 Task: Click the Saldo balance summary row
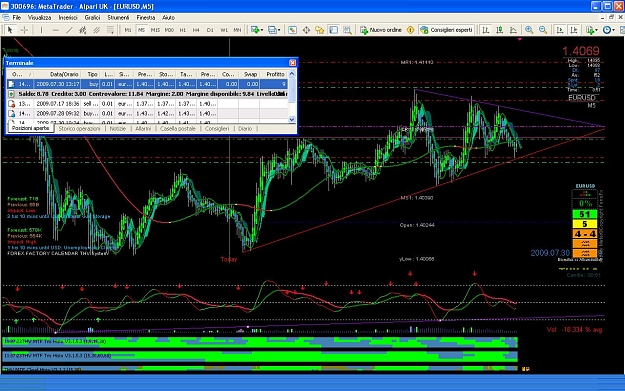pos(147,94)
